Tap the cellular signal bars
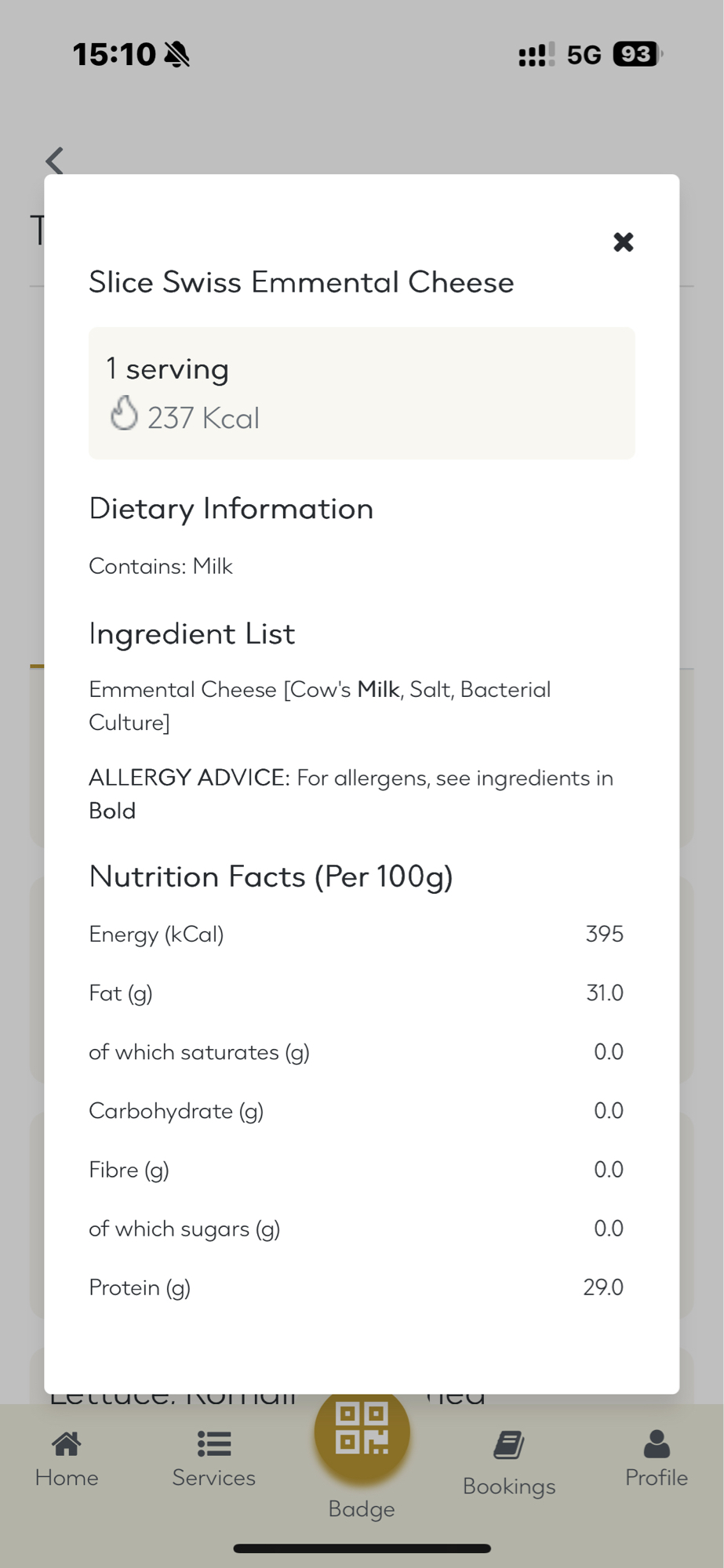 (x=536, y=54)
